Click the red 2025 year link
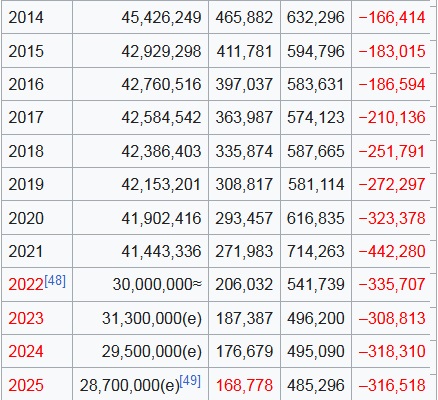Screen dimensions: 438x400 [26, 385]
